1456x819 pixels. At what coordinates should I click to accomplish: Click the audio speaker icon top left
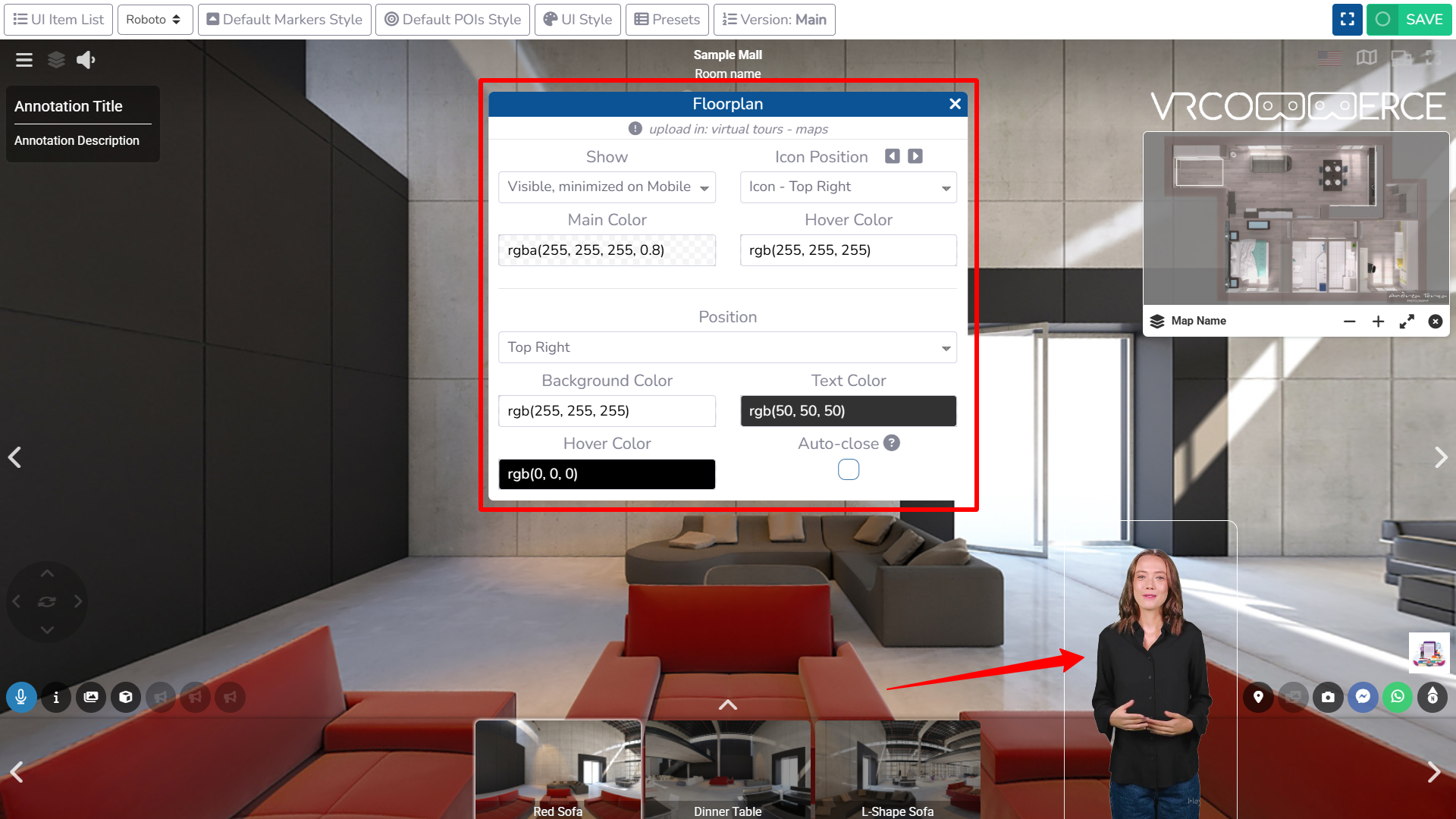(86, 60)
